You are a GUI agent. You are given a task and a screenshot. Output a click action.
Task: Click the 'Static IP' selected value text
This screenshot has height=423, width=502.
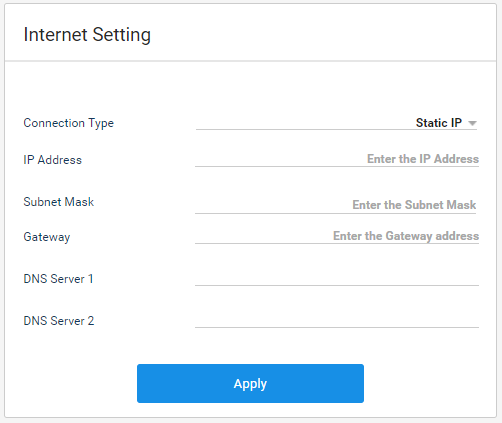pyautogui.click(x=439, y=123)
